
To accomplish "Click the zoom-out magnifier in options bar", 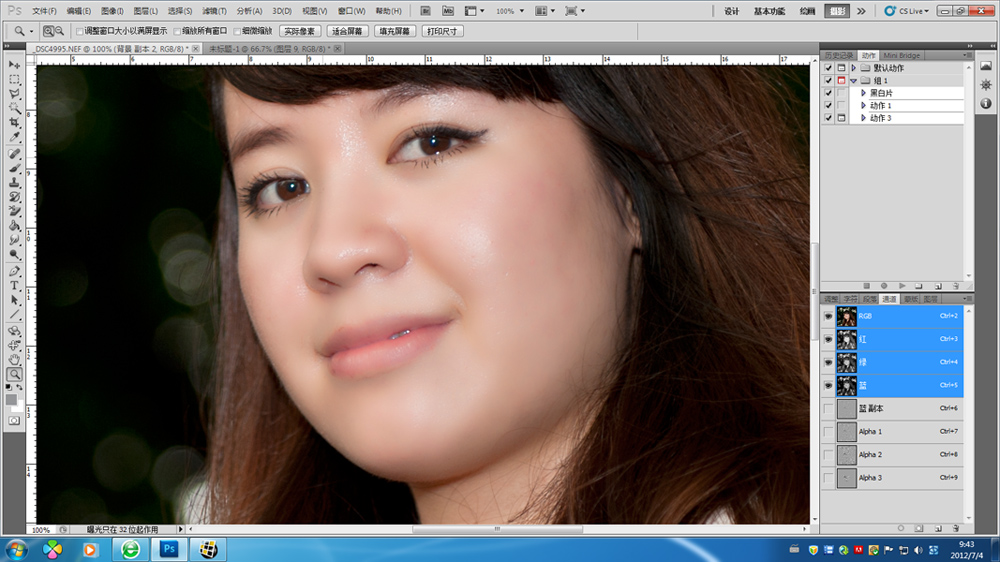I will pos(60,32).
